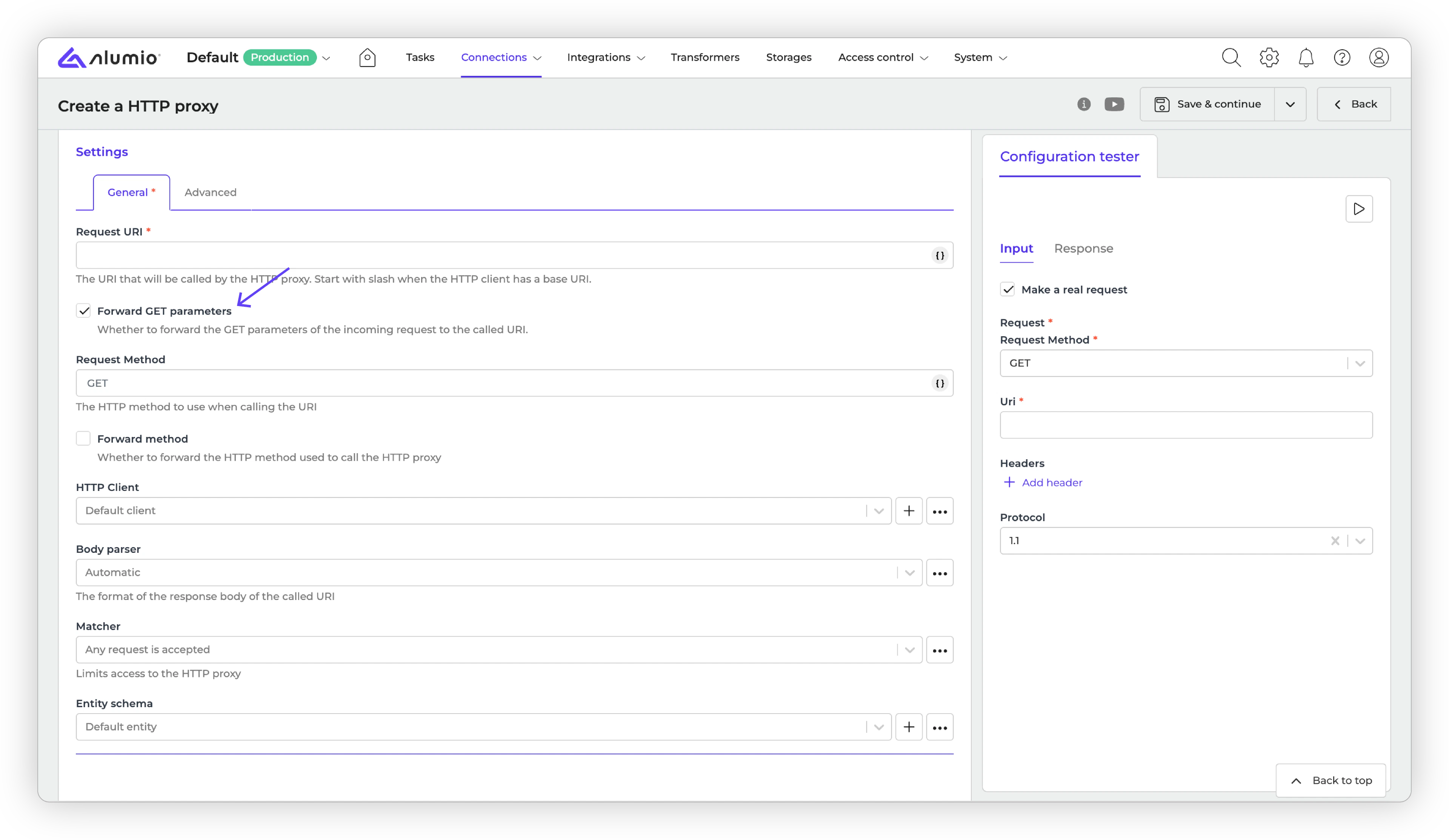This screenshot has height=840, width=1449.
Task: Click Back to top button
Action: pos(1331,780)
